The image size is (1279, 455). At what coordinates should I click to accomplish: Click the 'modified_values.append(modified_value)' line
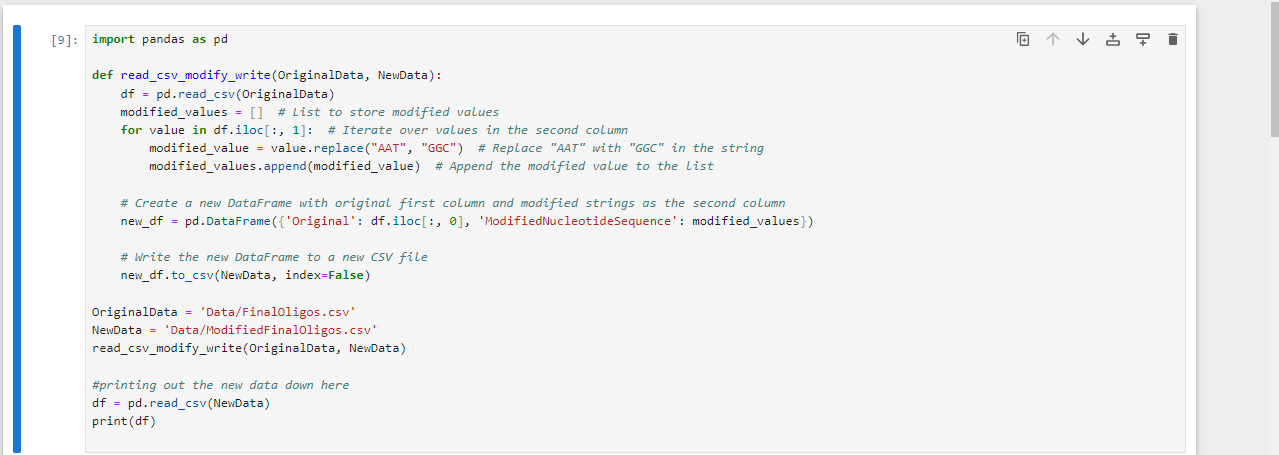(x=431, y=166)
